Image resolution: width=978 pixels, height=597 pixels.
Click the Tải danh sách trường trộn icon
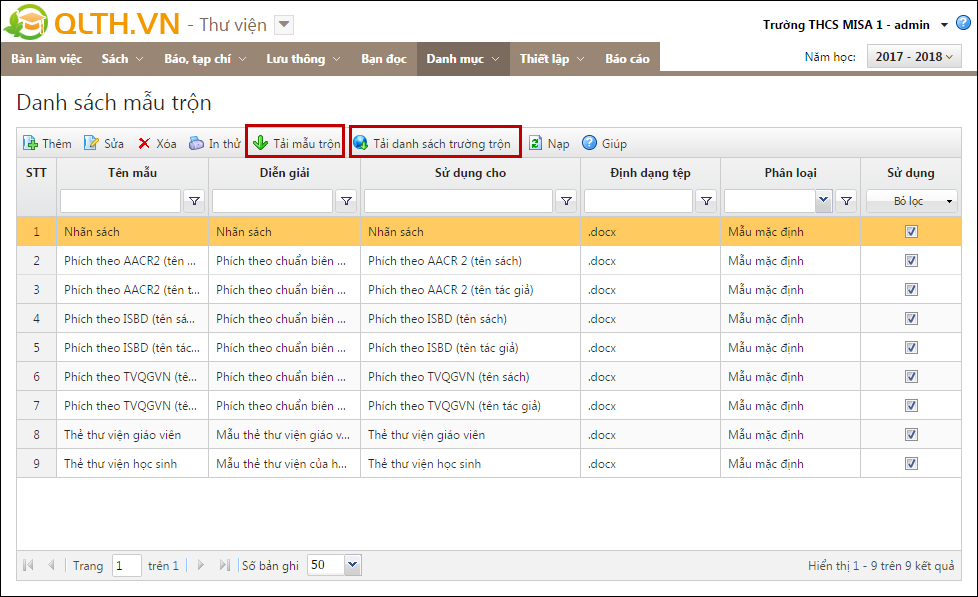360,144
